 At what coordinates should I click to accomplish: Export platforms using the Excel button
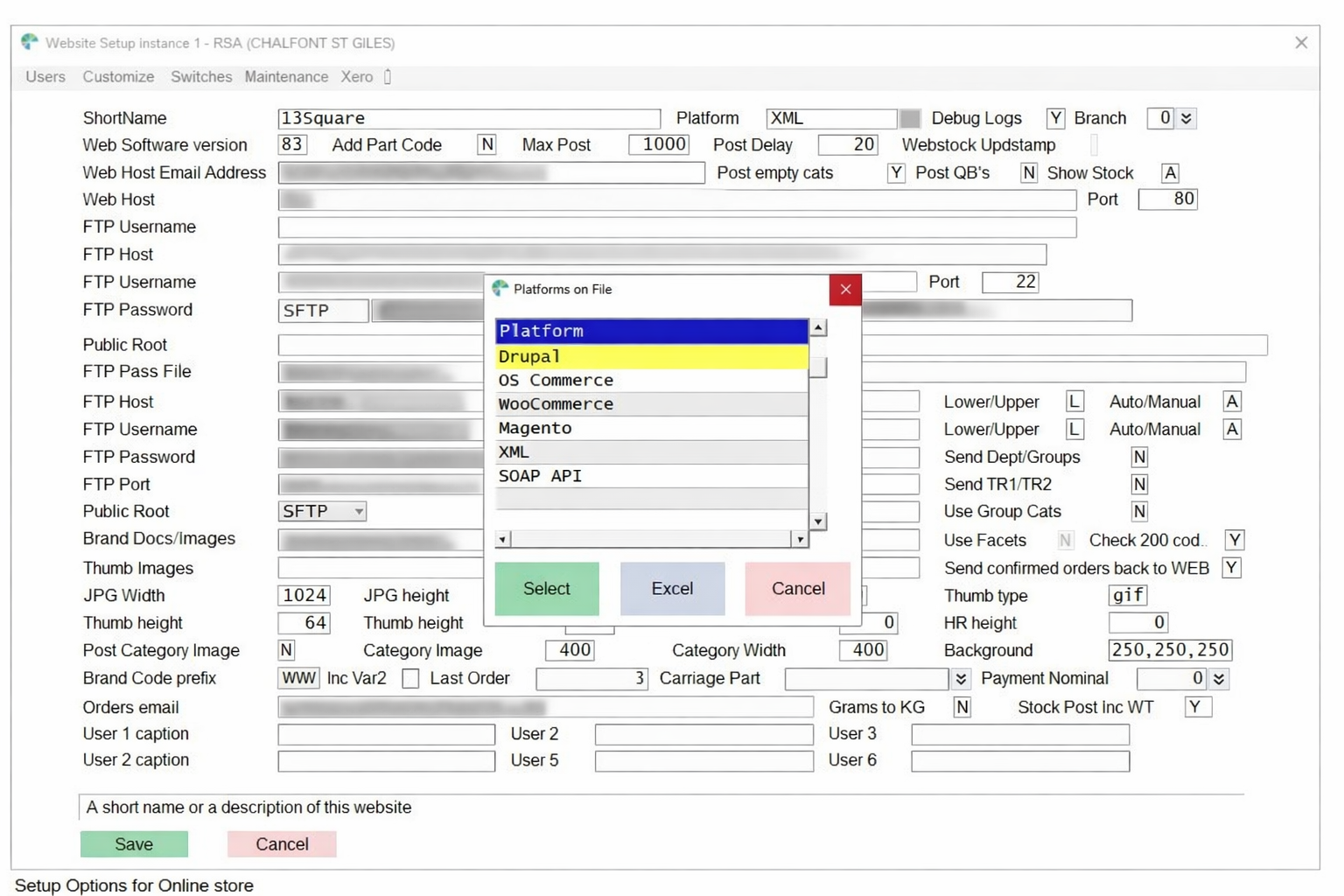671,588
